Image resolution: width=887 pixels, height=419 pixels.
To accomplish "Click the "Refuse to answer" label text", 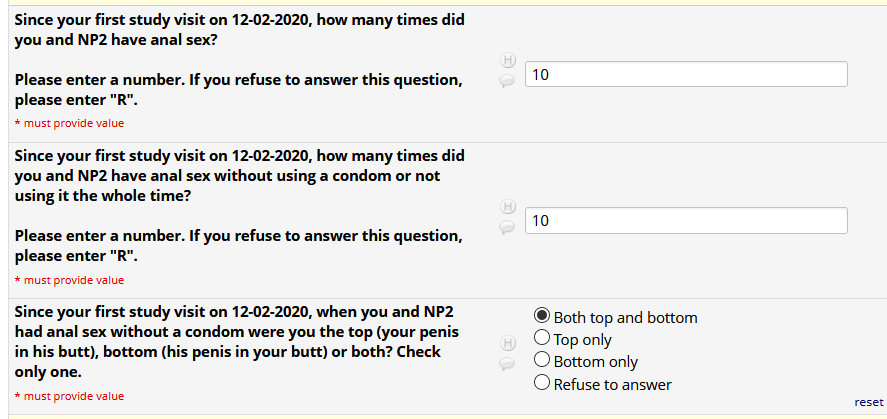I will 612,384.
